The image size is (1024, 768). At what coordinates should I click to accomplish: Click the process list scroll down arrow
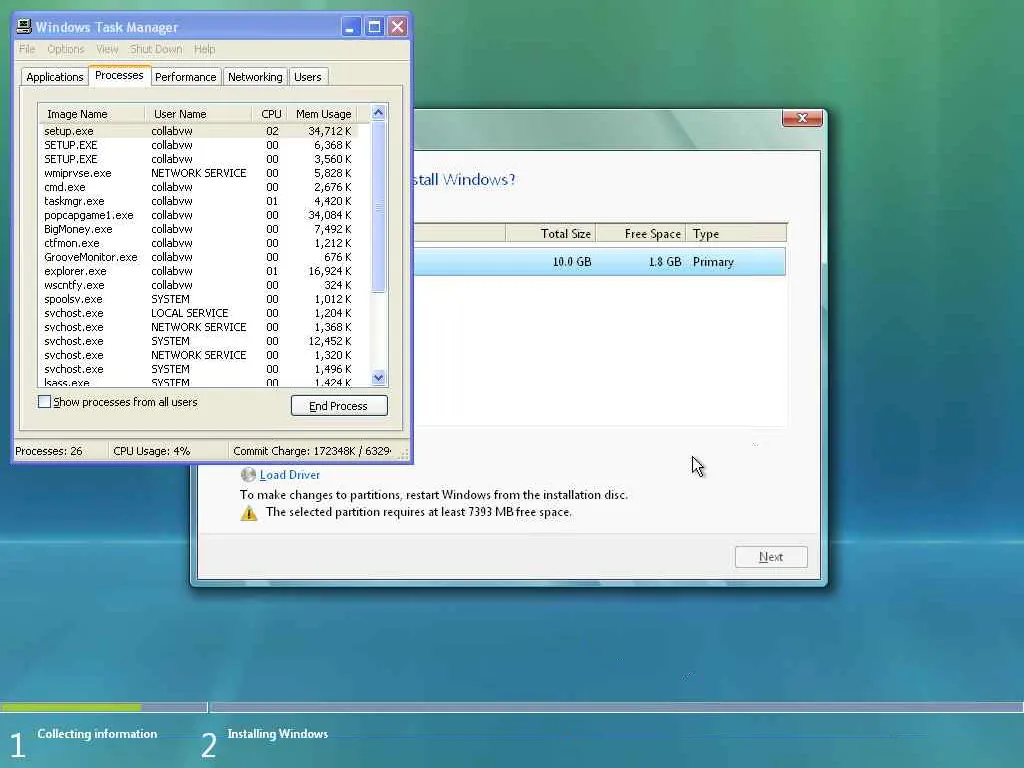pos(378,377)
